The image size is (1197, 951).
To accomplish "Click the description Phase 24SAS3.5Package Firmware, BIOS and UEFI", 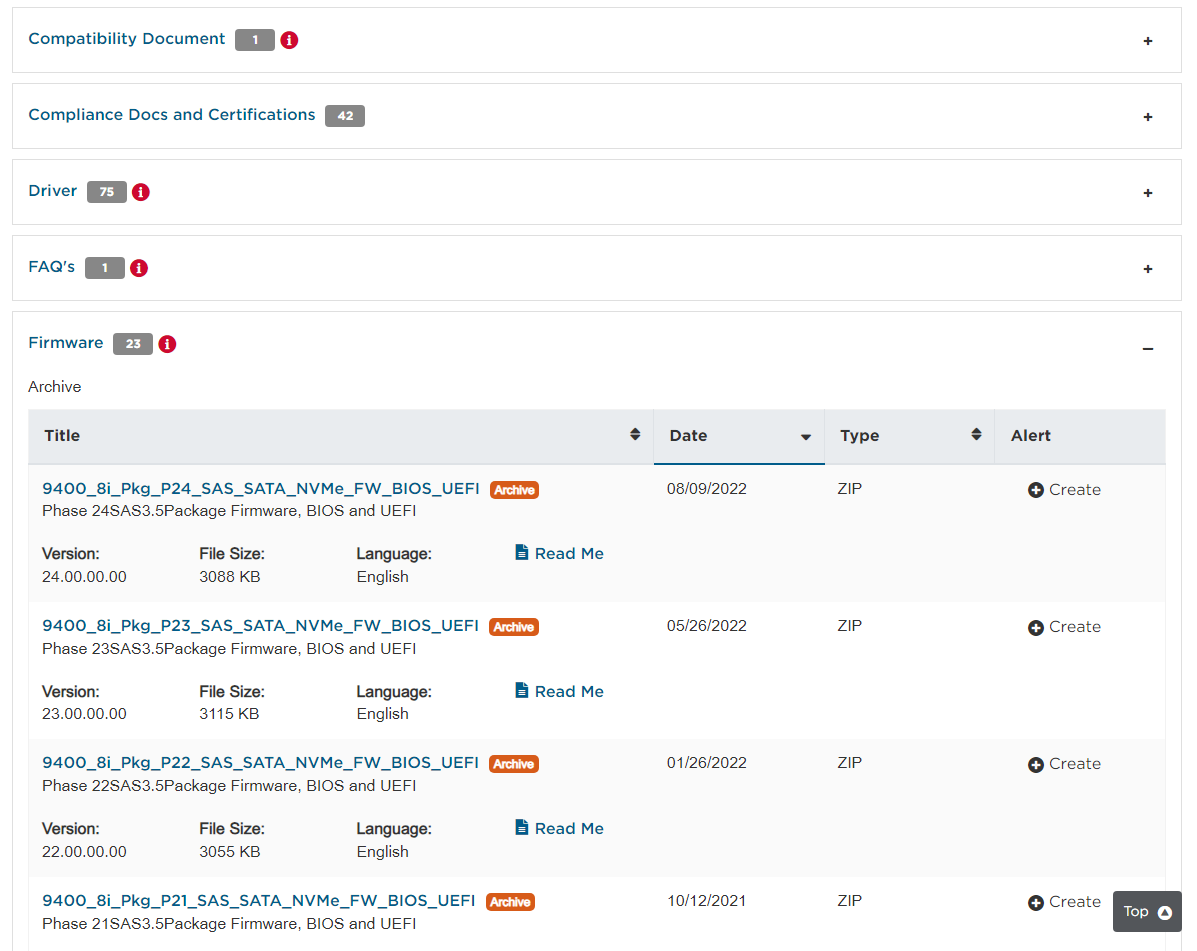I will coord(229,511).
